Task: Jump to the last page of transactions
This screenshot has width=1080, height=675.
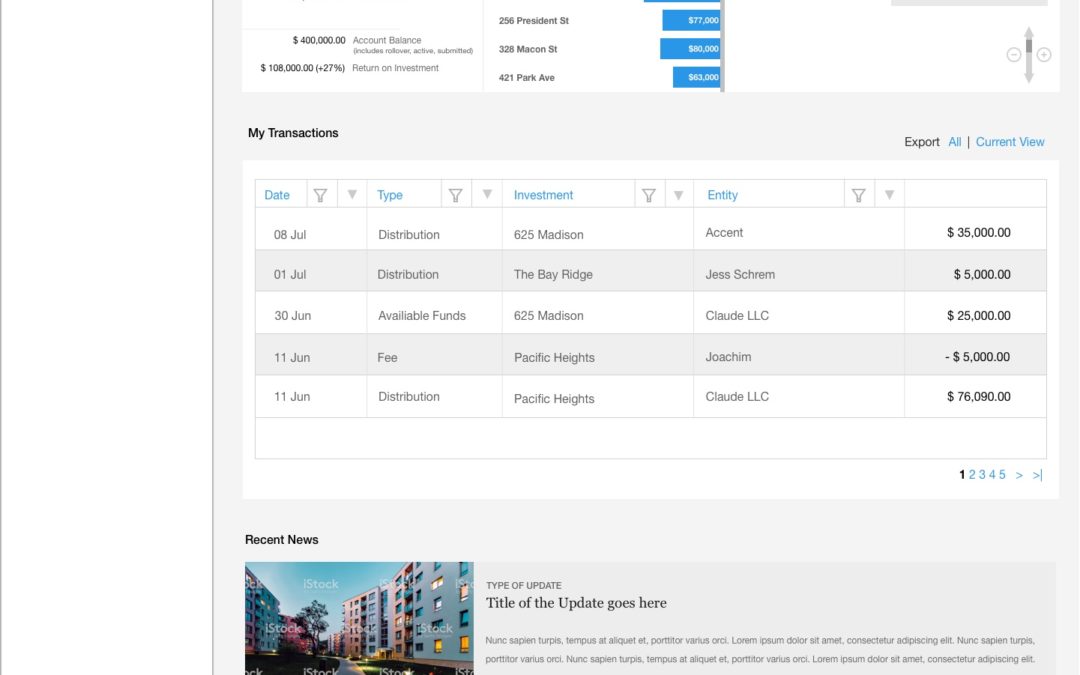Action: pos(1038,474)
